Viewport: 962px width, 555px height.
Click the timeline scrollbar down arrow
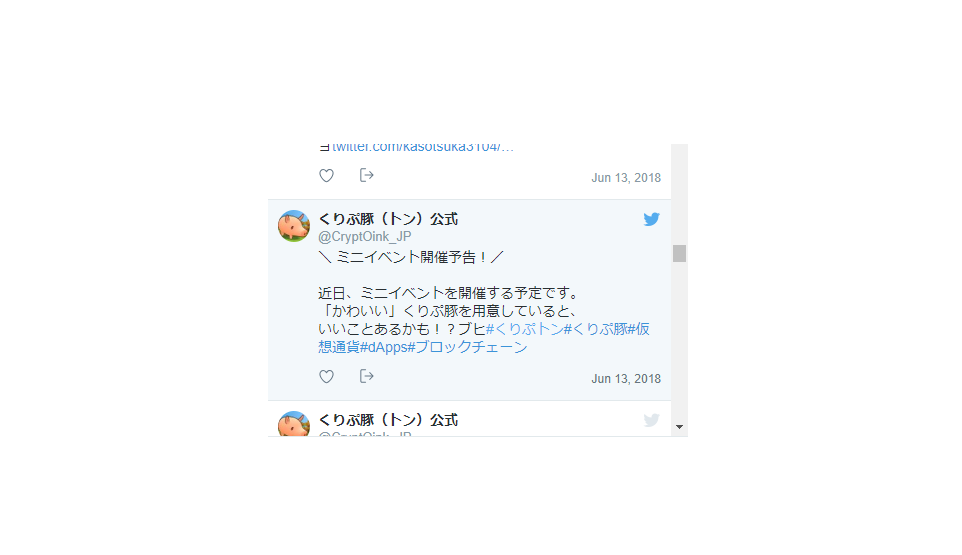coord(679,427)
